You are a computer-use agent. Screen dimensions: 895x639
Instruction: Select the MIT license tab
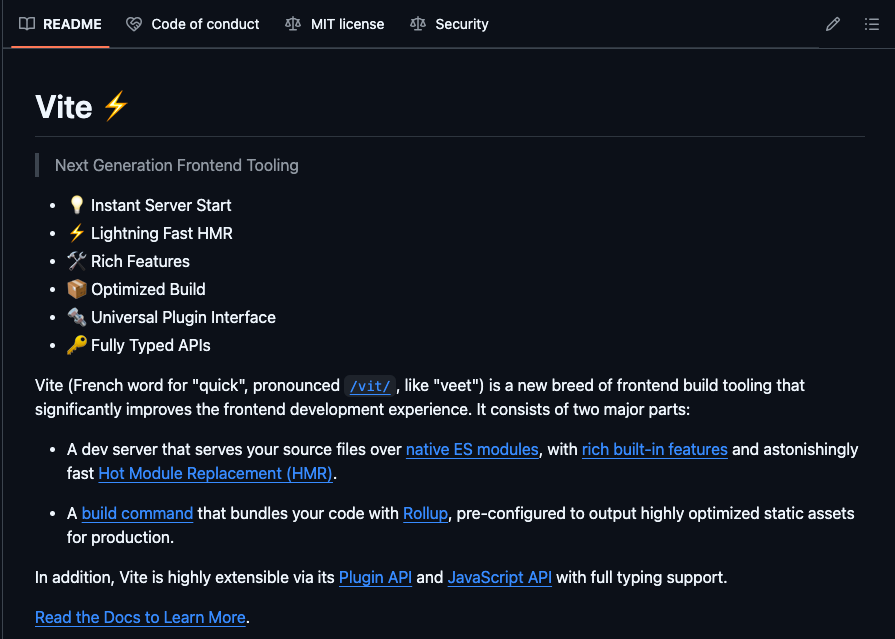(x=347, y=24)
